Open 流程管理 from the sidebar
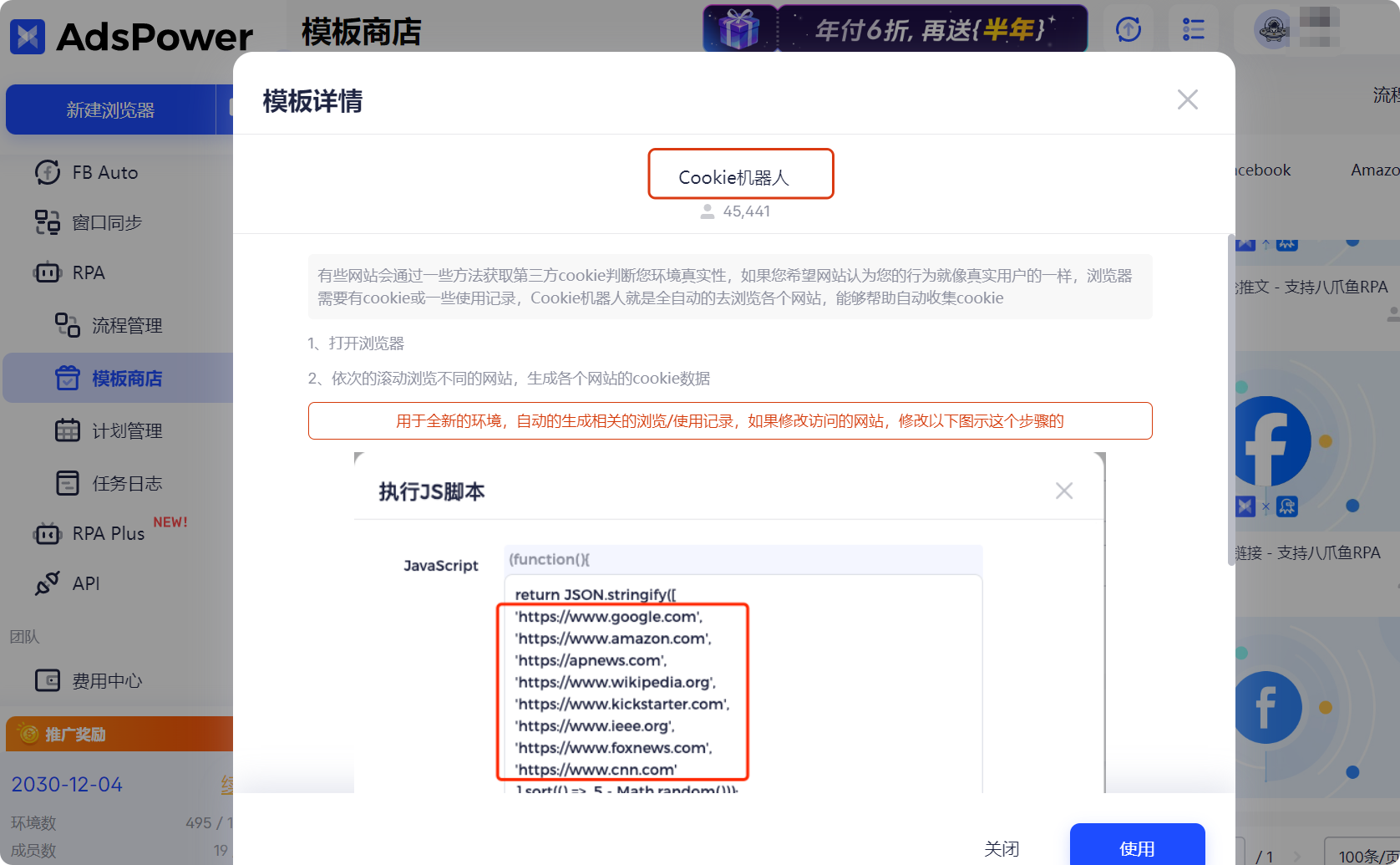The image size is (1400, 865). (x=67, y=325)
